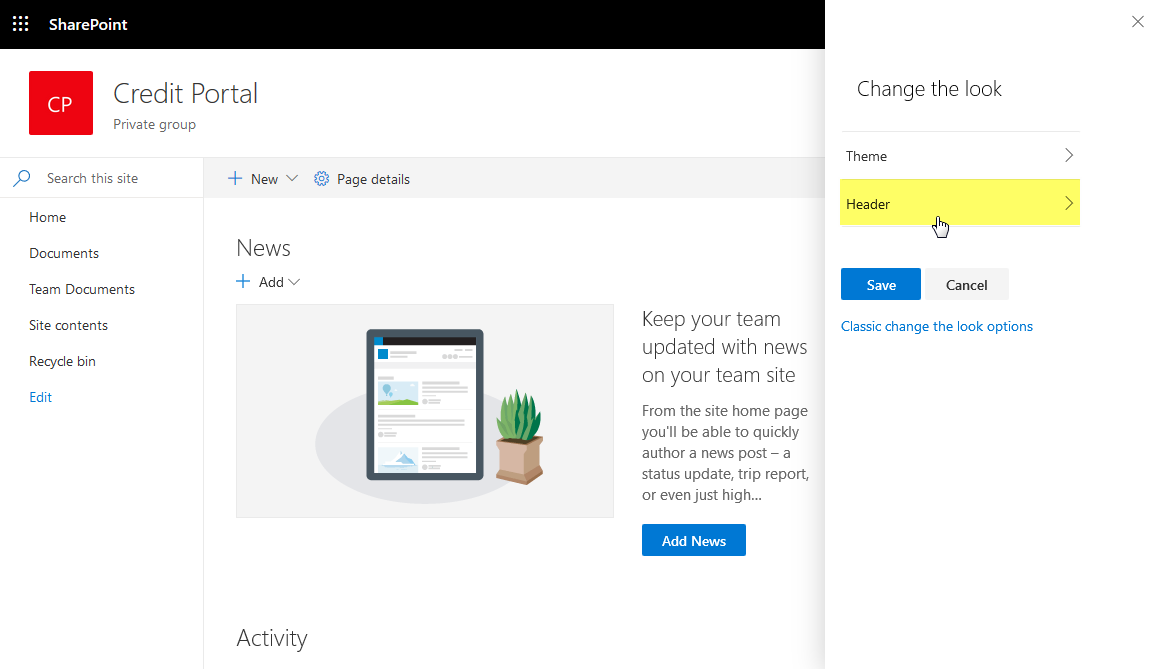Click the search magnifier icon
The height and width of the screenshot is (669, 1157).
(x=20, y=177)
